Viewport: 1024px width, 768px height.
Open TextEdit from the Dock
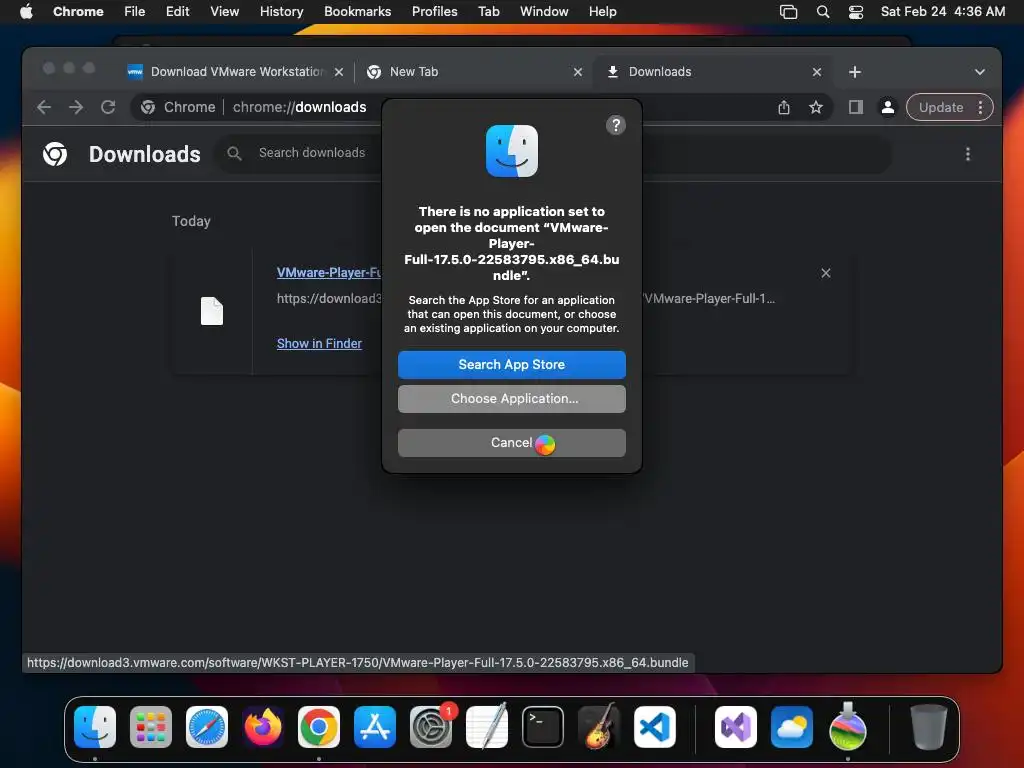(x=487, y=727)
